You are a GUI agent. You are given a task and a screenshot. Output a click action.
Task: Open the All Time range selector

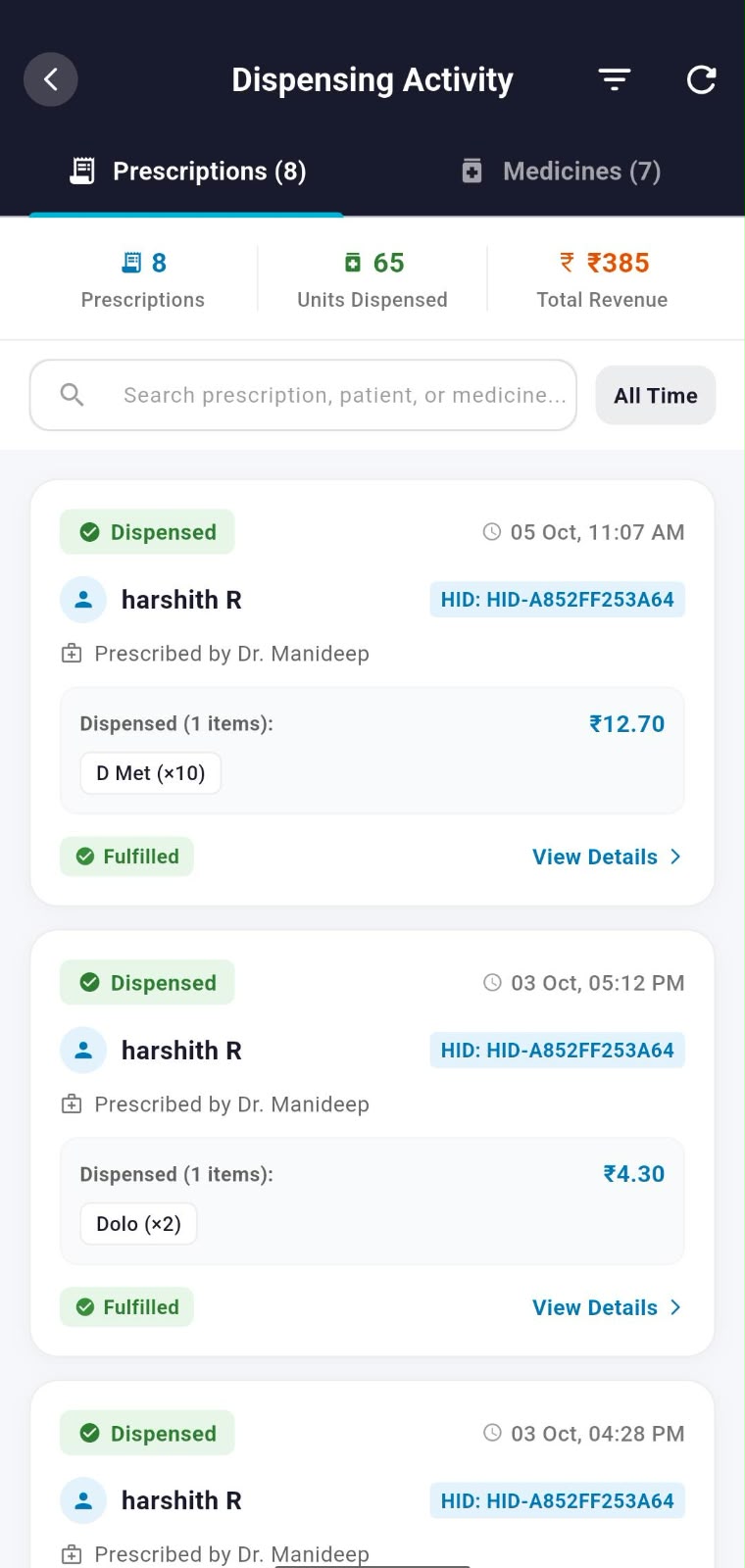pyautogui.click(x=656, y=396)
